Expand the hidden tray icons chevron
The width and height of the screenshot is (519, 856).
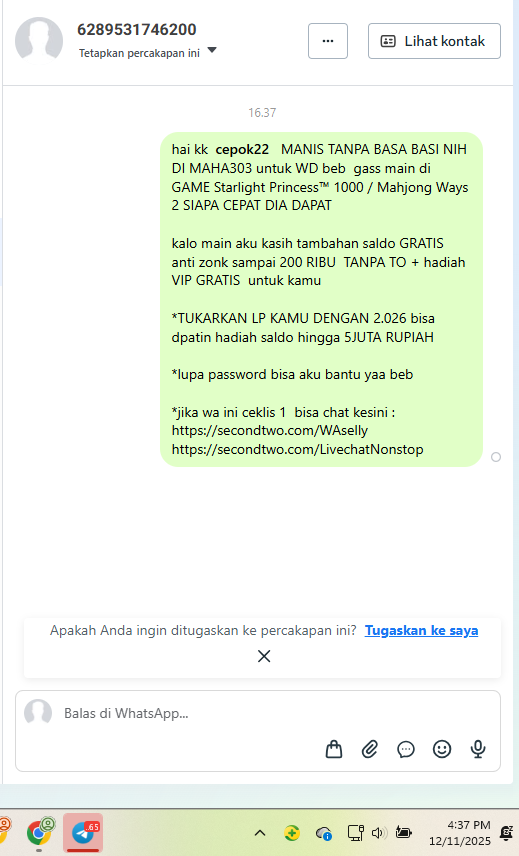260,833
